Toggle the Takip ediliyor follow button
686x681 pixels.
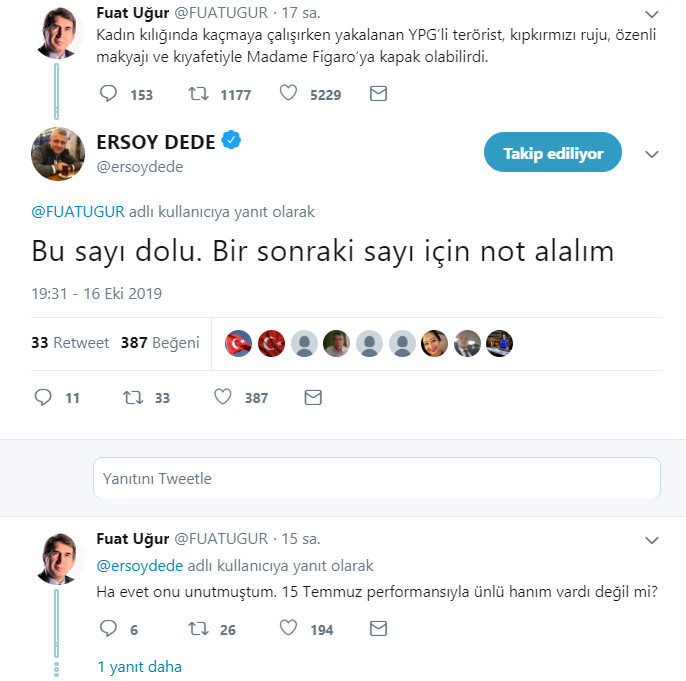(553, 152)
